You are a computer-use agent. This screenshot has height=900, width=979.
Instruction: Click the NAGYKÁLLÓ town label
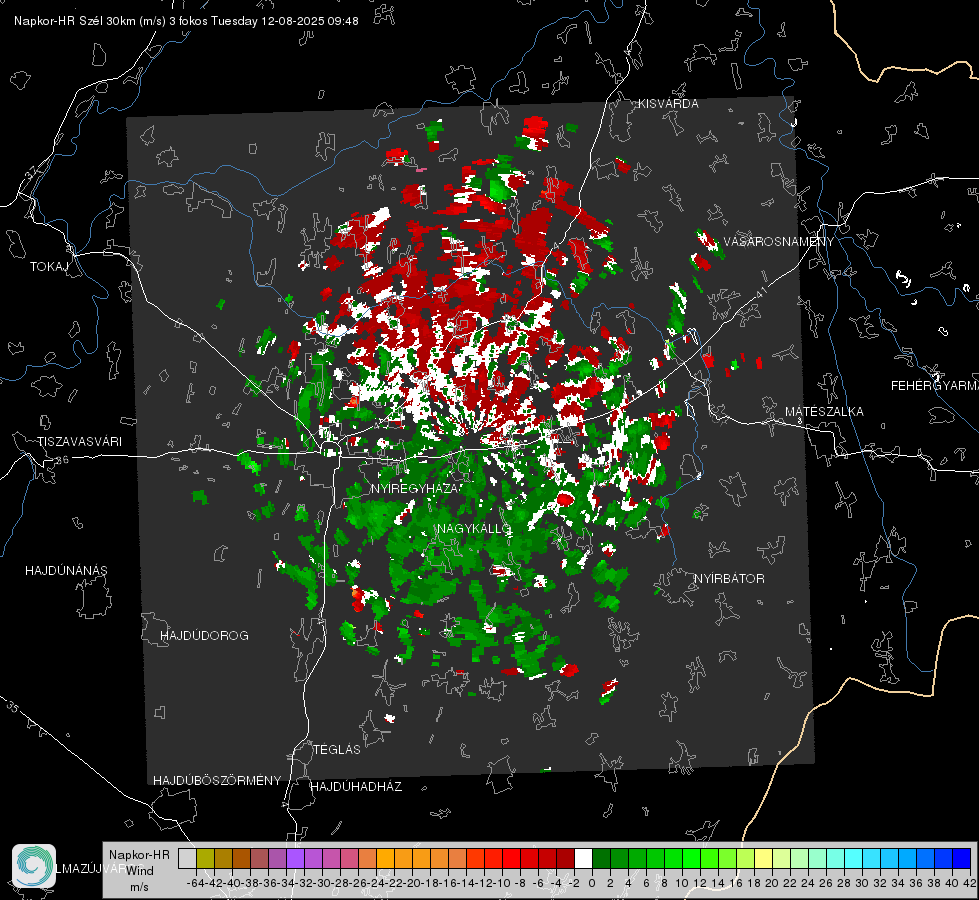point(474,529)
